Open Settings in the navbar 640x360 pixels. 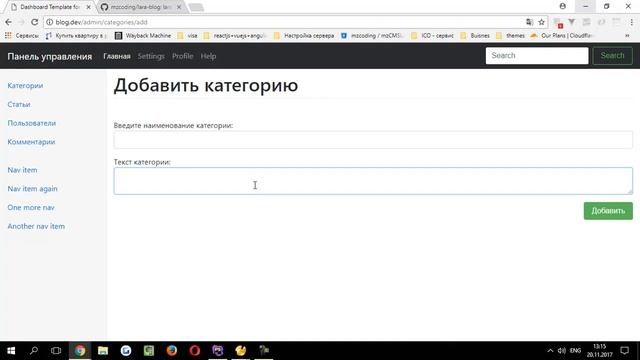click(x=151, y=56)
